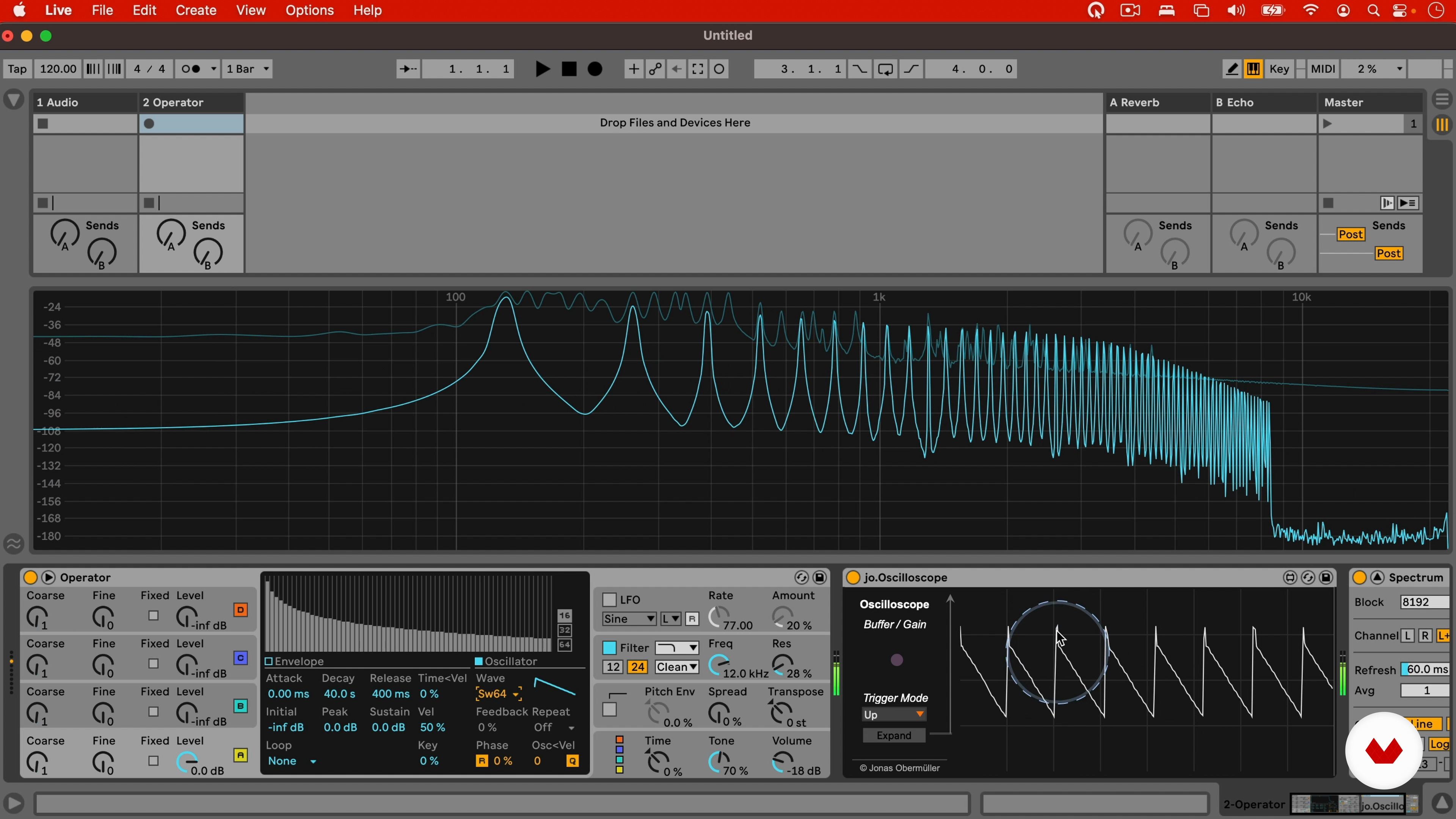Open the File menu
The width and height of the screenshot is (1456, 819).
[x=102, y=10]
